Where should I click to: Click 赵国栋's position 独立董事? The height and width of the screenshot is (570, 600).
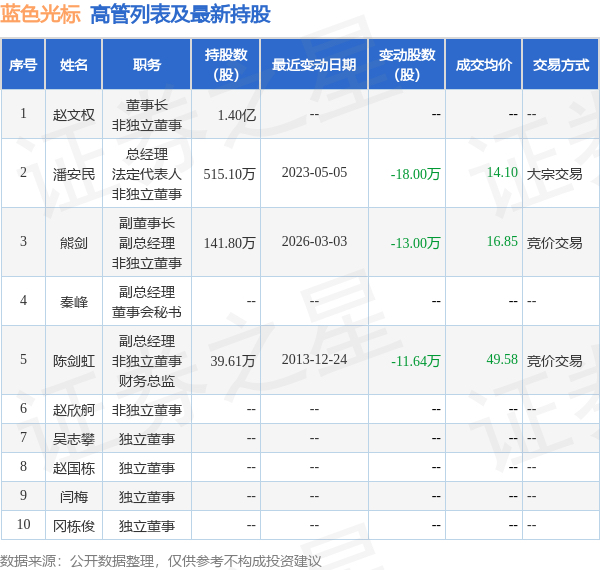tap(147, 468)
